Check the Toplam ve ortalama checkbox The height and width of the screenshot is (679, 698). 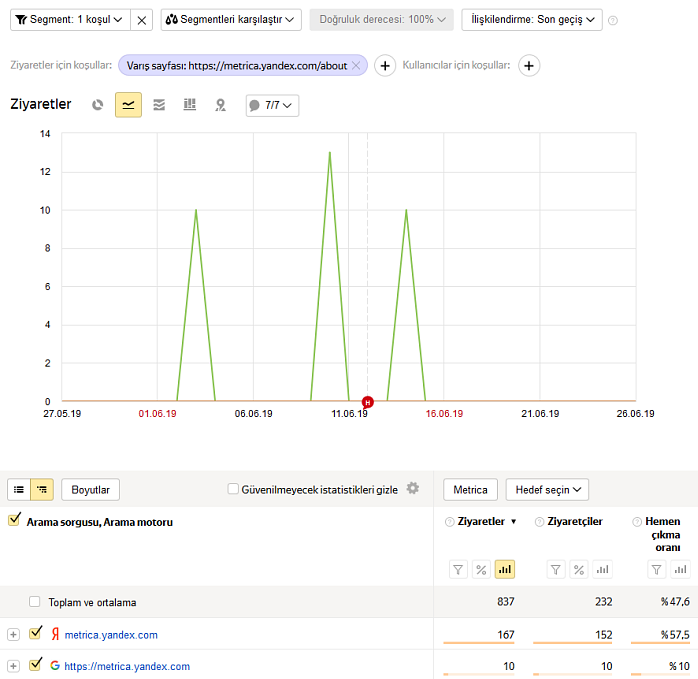tap(34, 602)
